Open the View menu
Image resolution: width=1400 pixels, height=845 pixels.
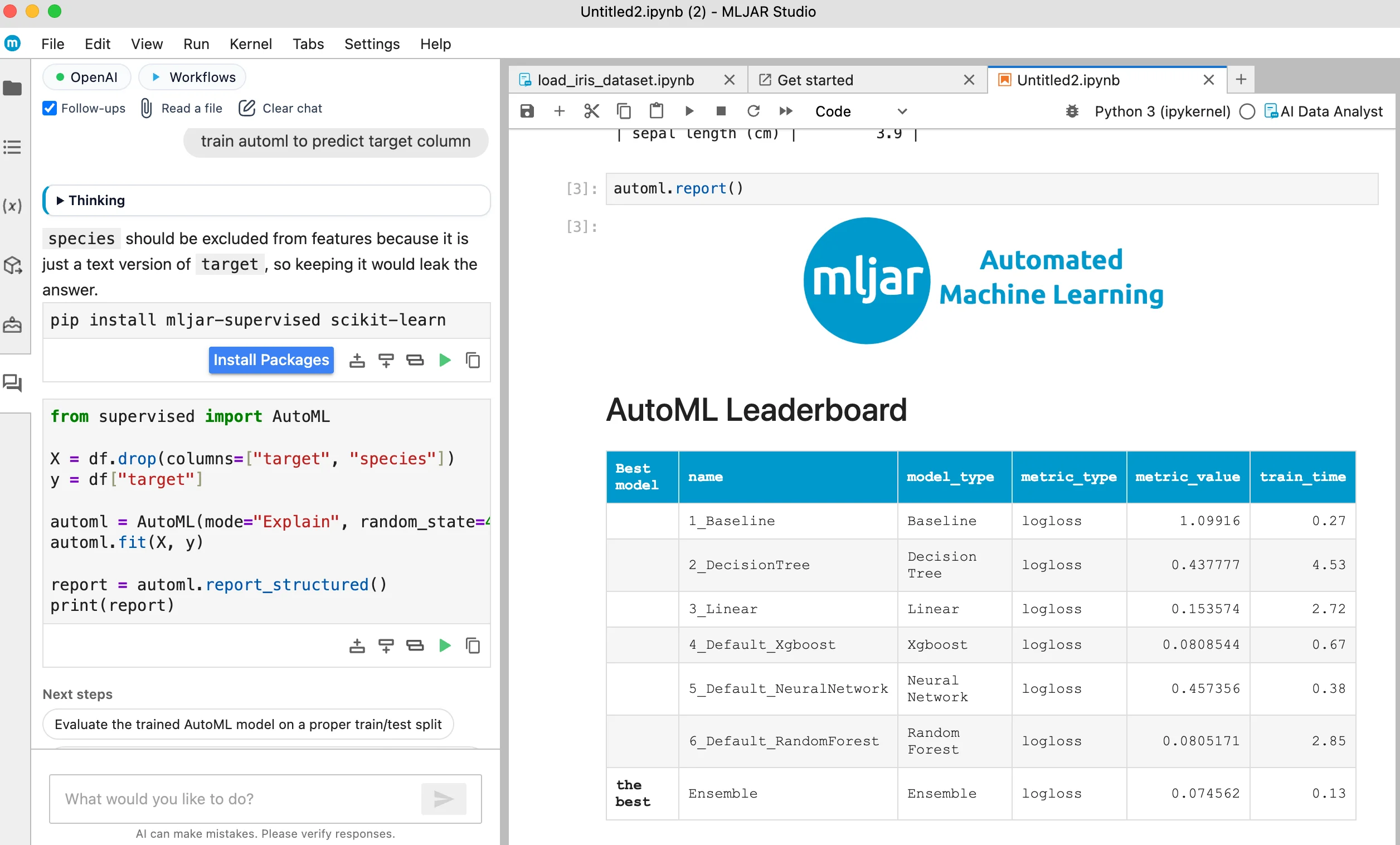click(x=147, y=44)
